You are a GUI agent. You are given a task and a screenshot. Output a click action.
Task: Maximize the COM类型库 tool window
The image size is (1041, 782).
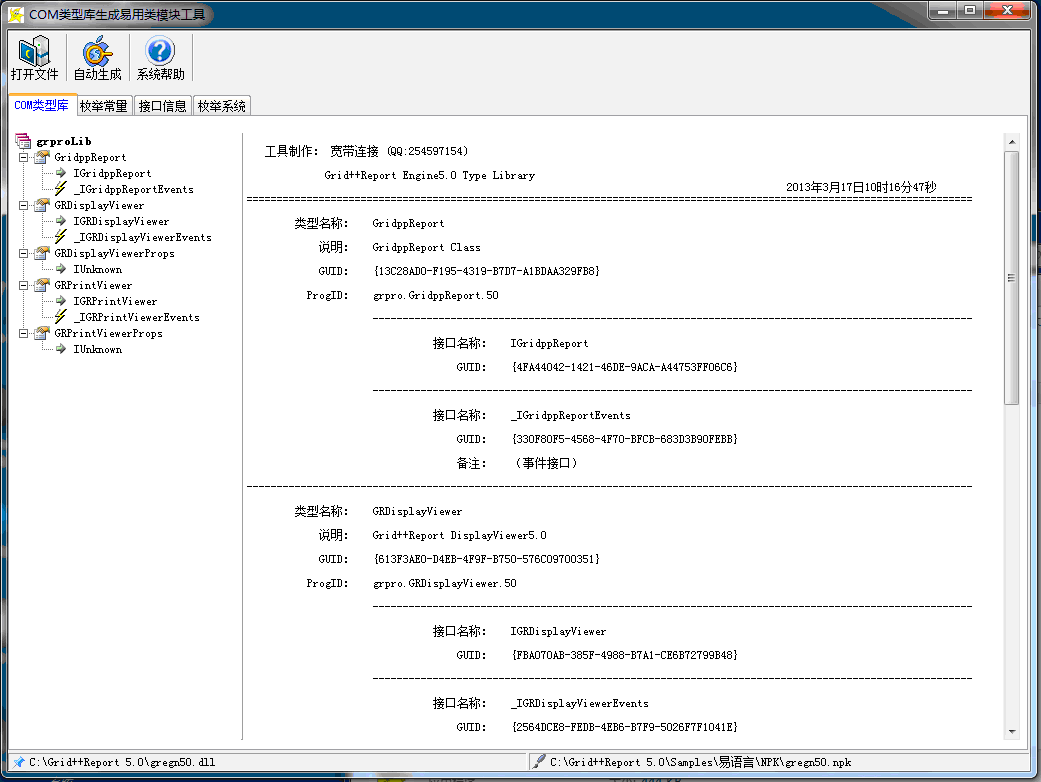coord(970,11)
